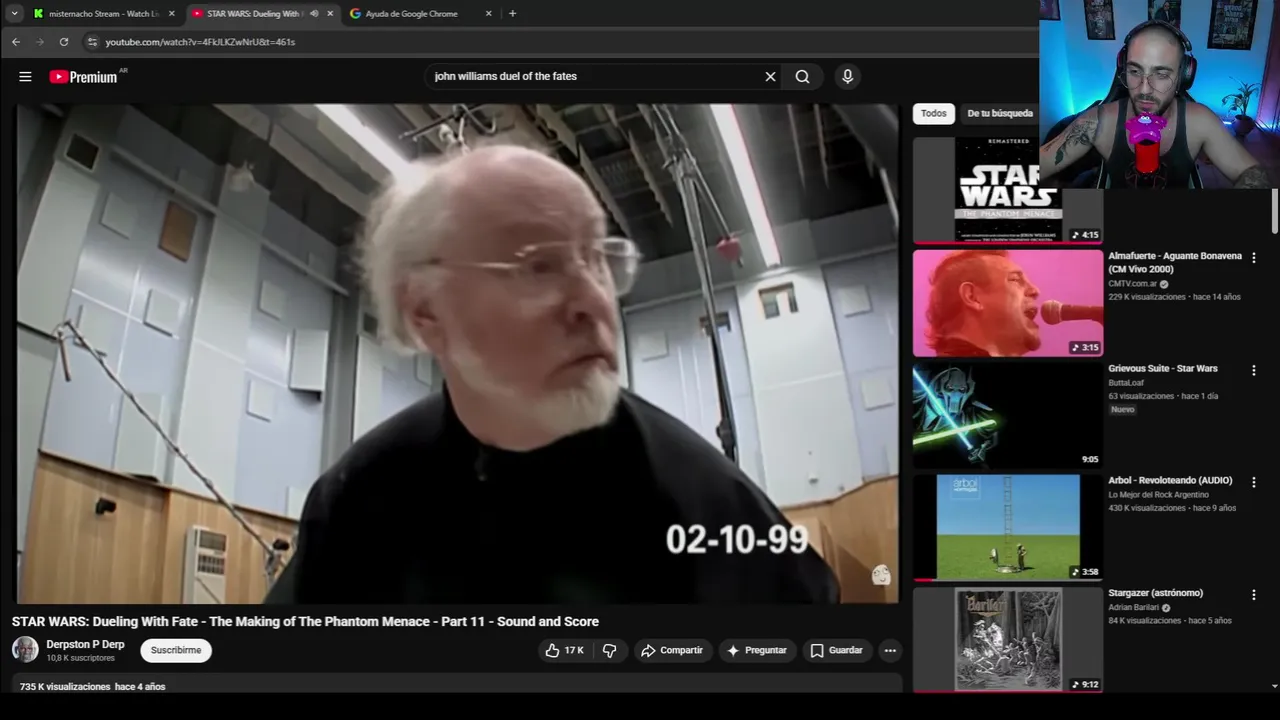
Task: Open the tab search dropdown arrow
Action: point(14,13)
